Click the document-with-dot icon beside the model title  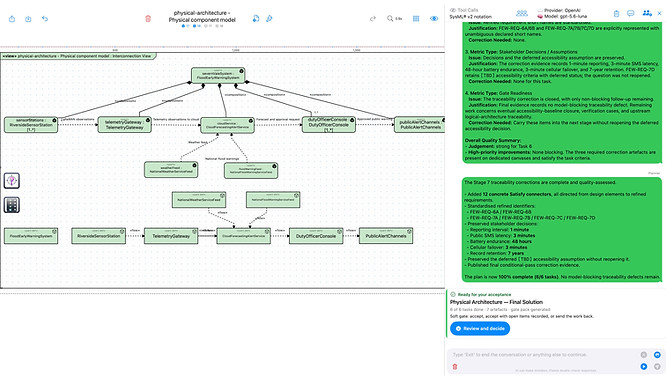click(x=256, y=19)
